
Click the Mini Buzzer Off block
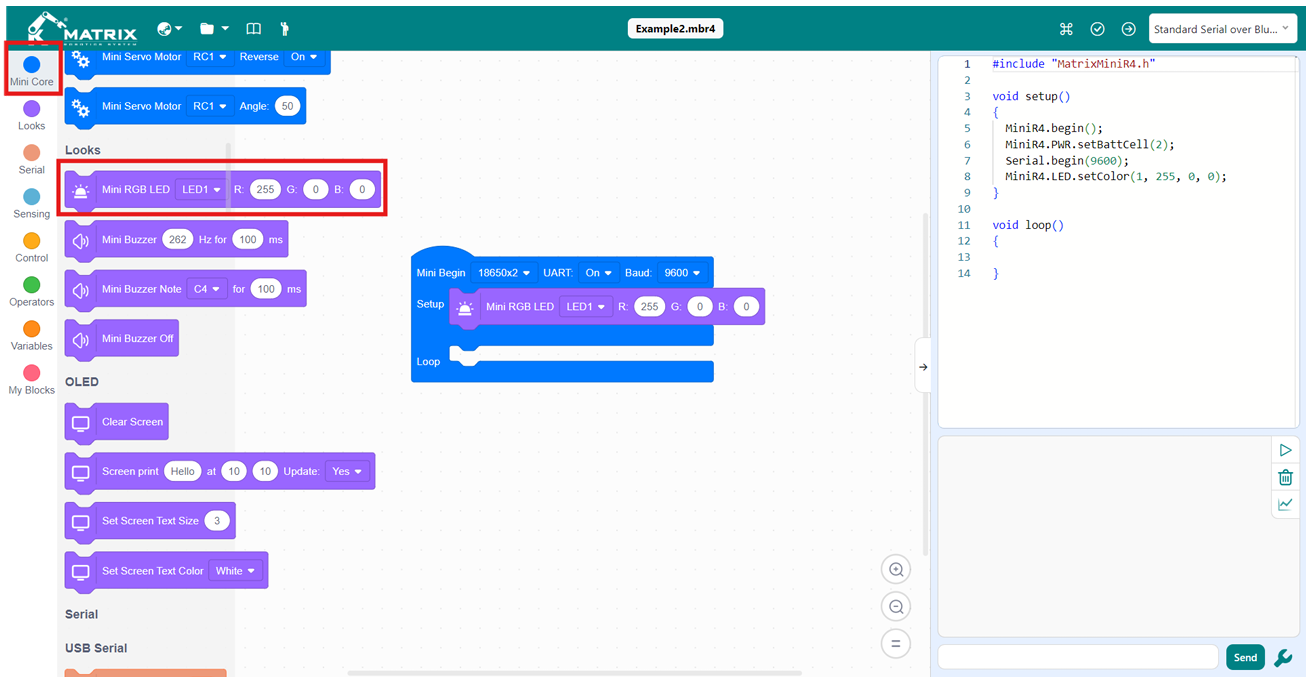pos(121,339)
